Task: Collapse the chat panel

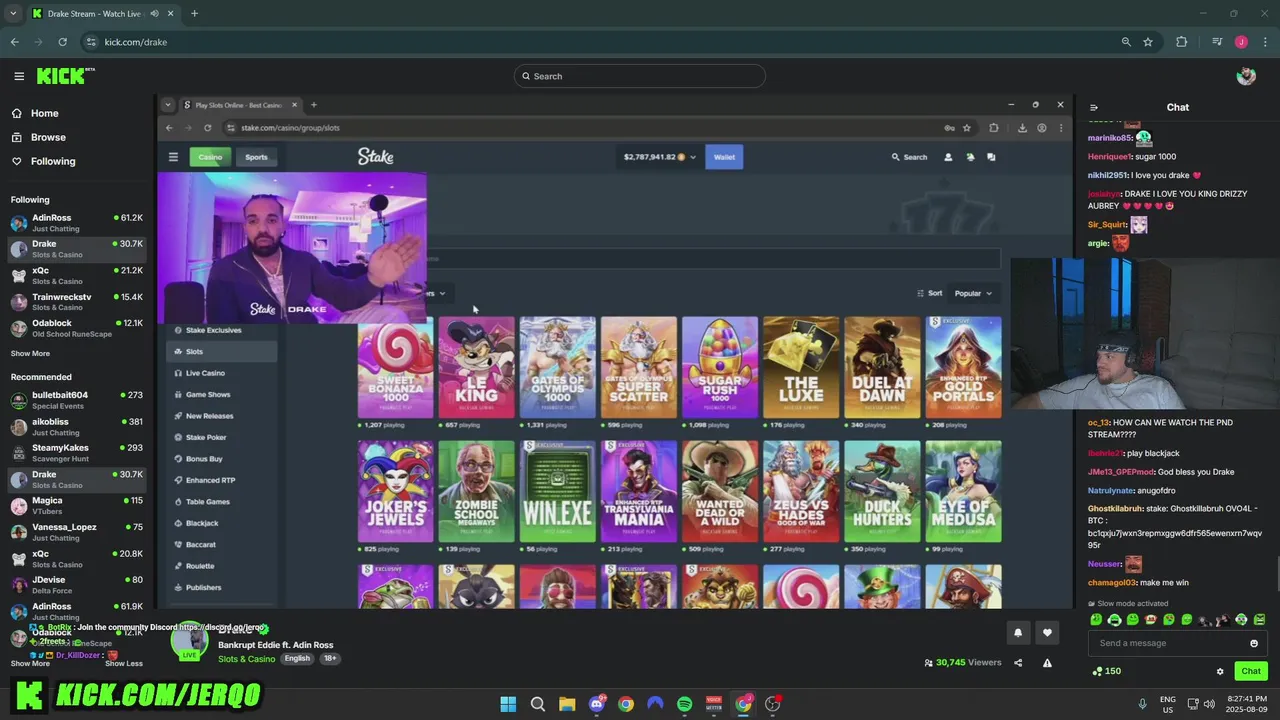Action: point(1094,107)
